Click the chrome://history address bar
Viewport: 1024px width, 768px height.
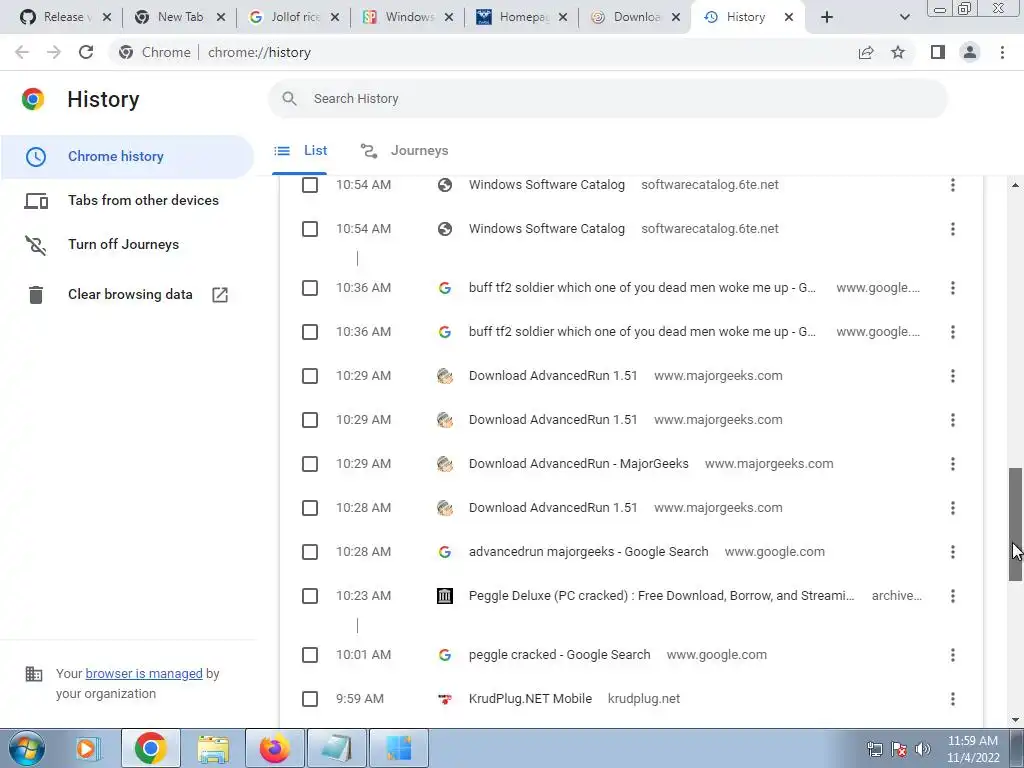point(259,52)
